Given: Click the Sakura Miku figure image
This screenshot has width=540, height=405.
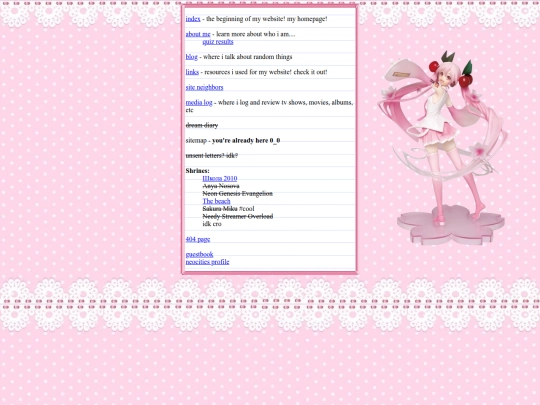Looking at the screenshot, I should 444,148.
